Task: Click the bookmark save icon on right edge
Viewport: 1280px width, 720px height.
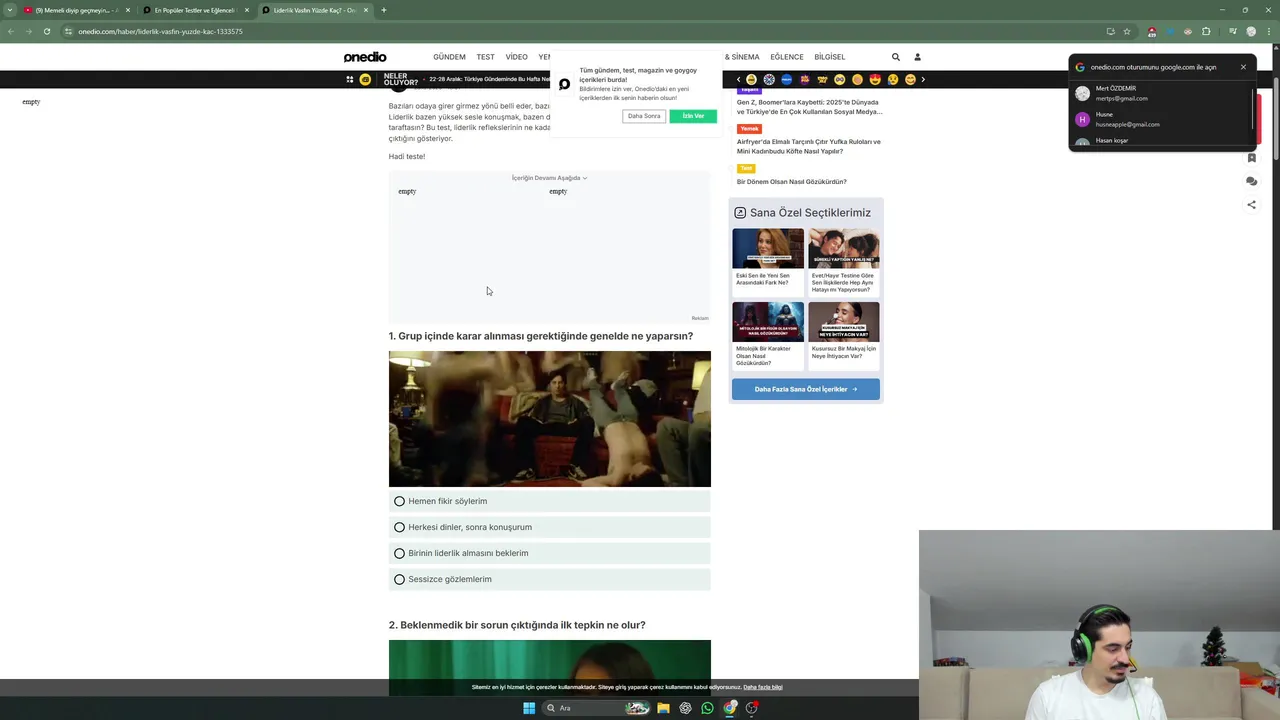Action: click(1251, 158)
